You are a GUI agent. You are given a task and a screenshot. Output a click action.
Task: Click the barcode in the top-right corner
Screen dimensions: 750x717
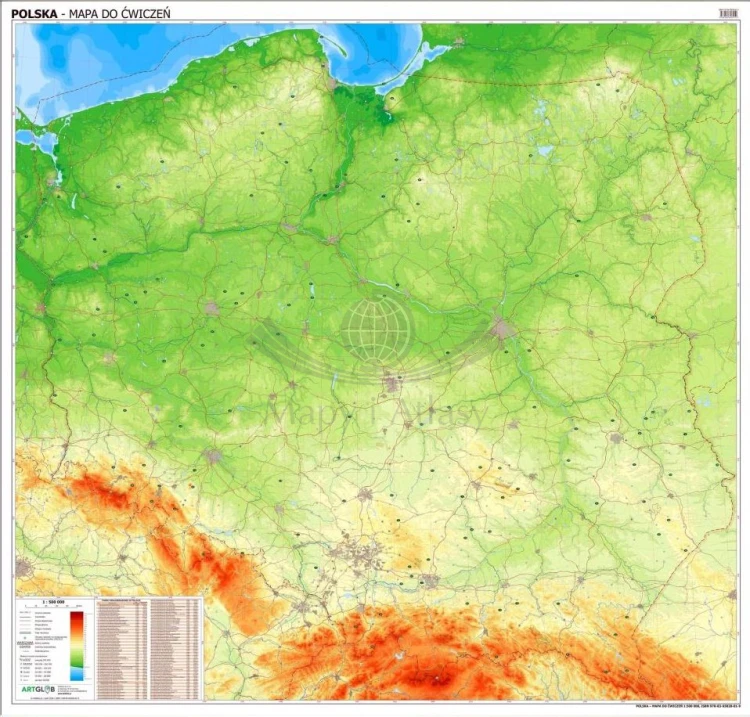click(728, 14)
